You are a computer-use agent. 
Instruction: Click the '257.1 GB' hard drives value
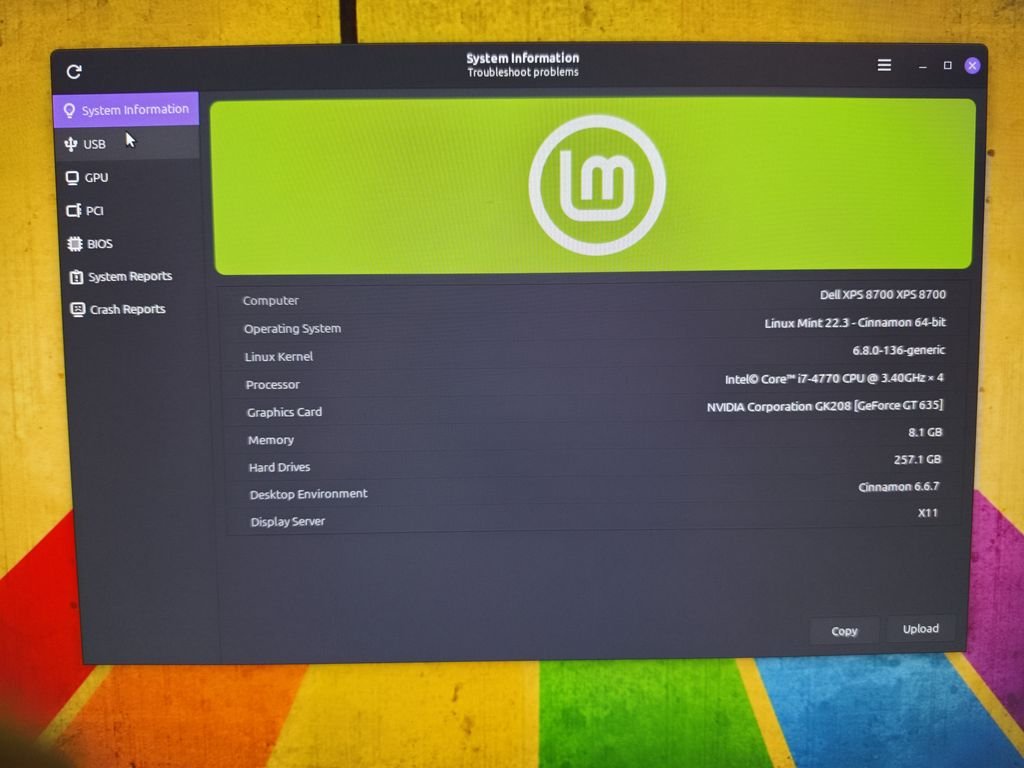(x=917, y=460)
